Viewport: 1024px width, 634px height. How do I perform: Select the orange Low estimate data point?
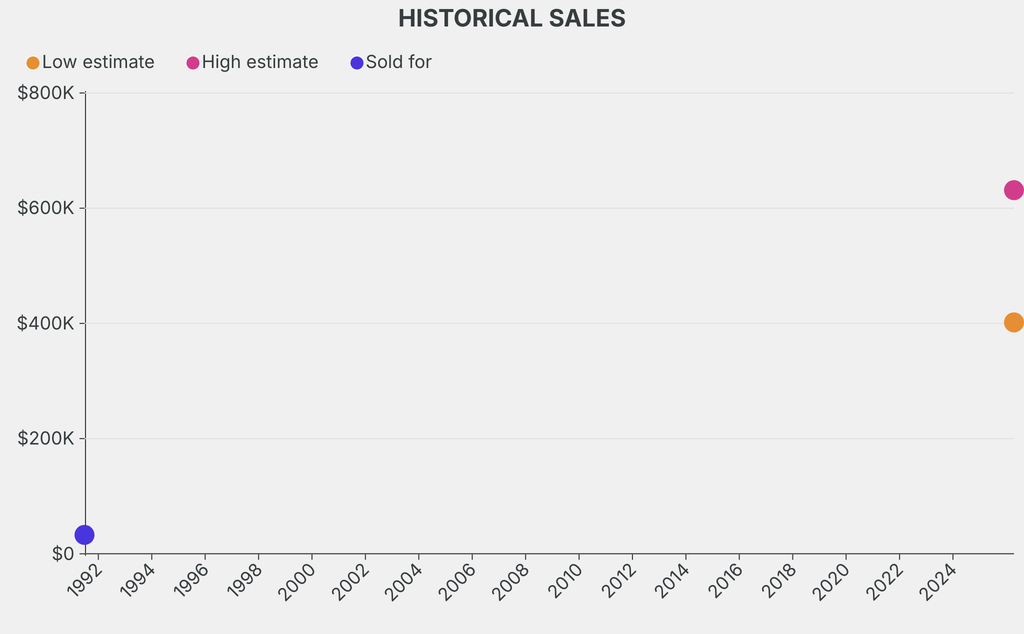coord(1013,322)
